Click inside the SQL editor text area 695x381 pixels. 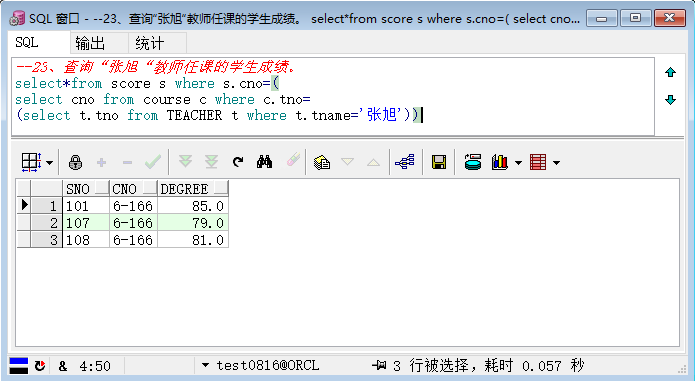(332, 96)
